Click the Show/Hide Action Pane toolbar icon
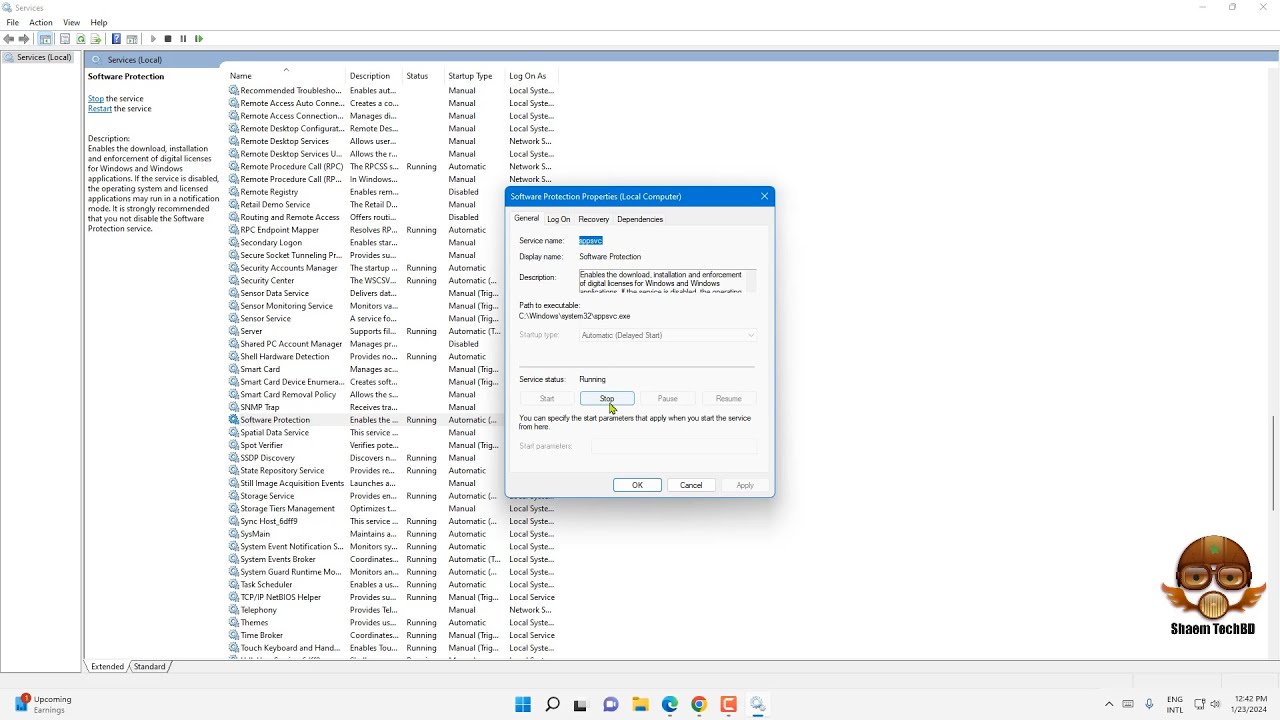Image resolution: width=1280 pixels, height=720 pixels. click(x=132, y=39)
